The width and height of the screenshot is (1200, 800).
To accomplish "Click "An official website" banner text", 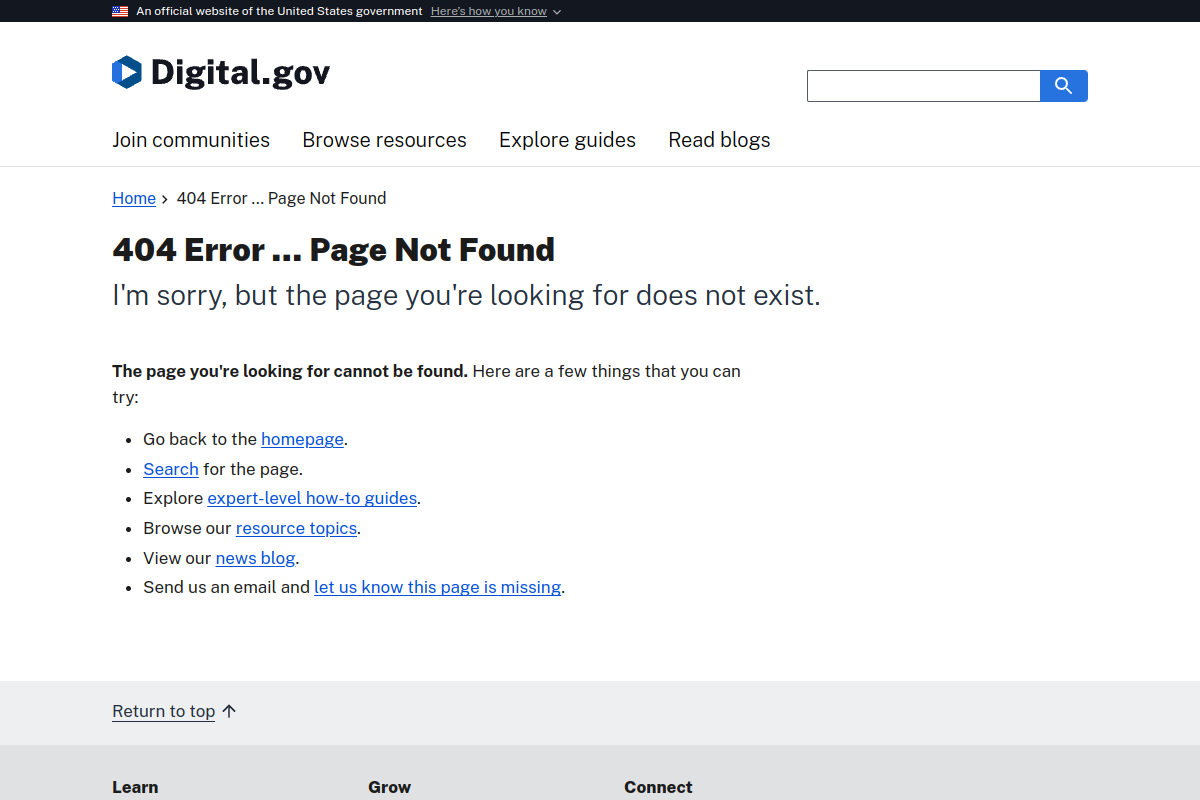I will 279,11.
